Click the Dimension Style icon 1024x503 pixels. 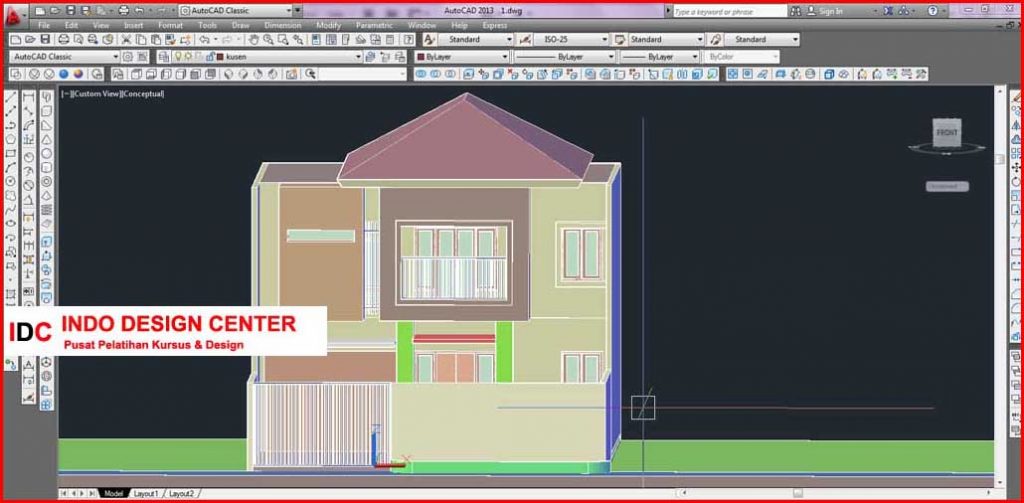[524, 40]
